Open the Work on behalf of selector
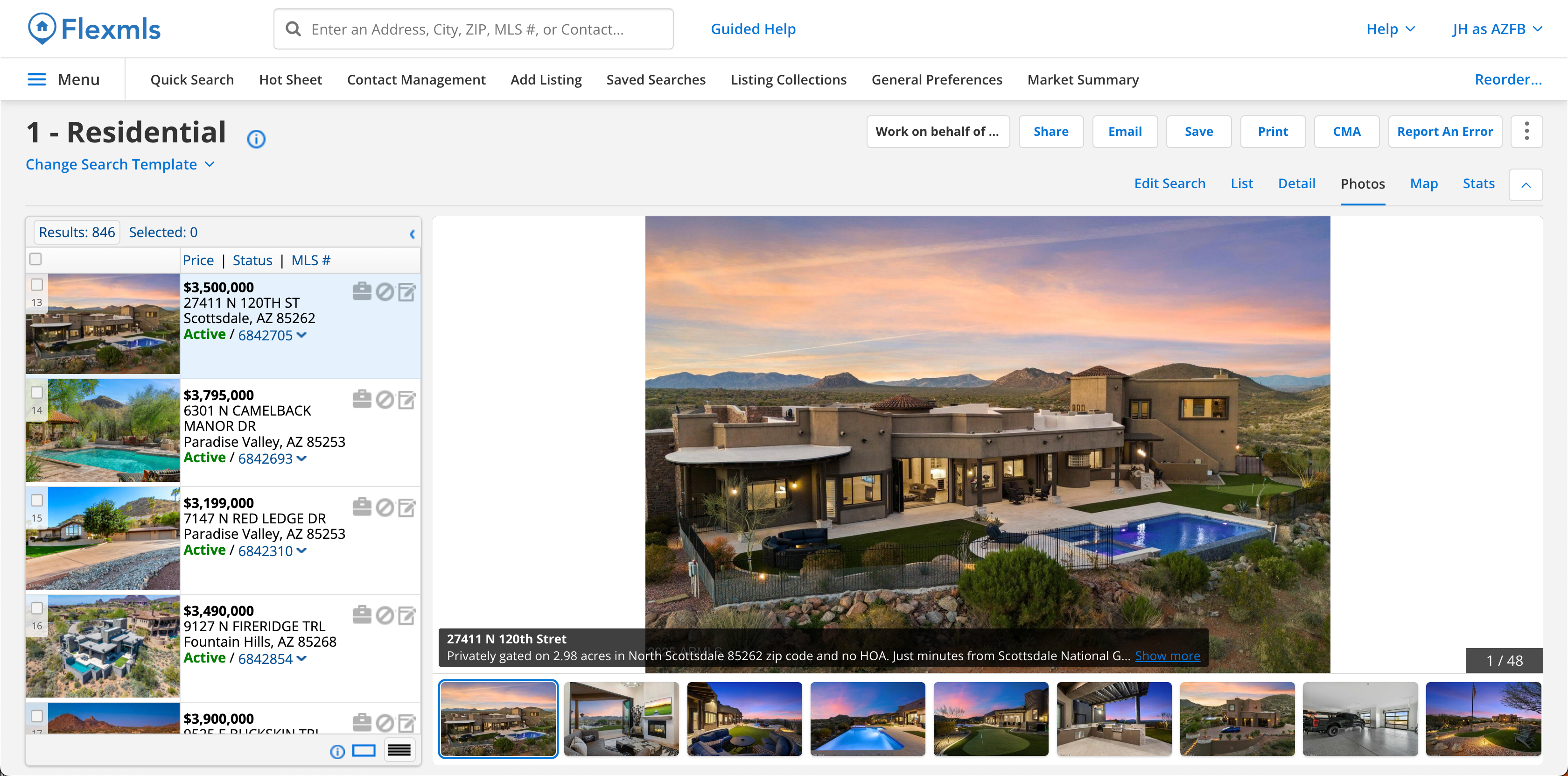This screenshot has width=1568, height=776. click(938, 131)
